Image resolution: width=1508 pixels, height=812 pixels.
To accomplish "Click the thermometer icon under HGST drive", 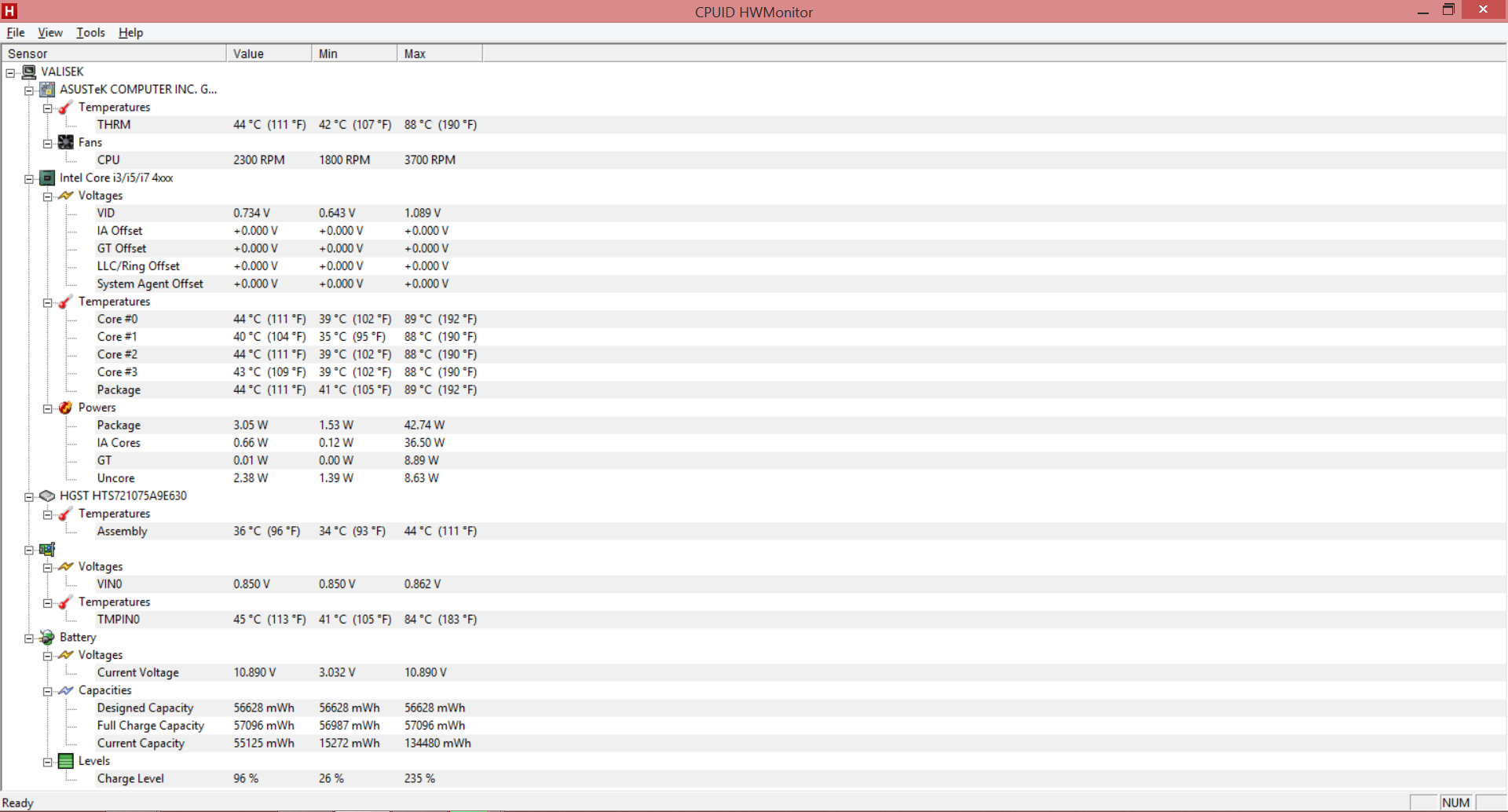I will tap(66, 514).
